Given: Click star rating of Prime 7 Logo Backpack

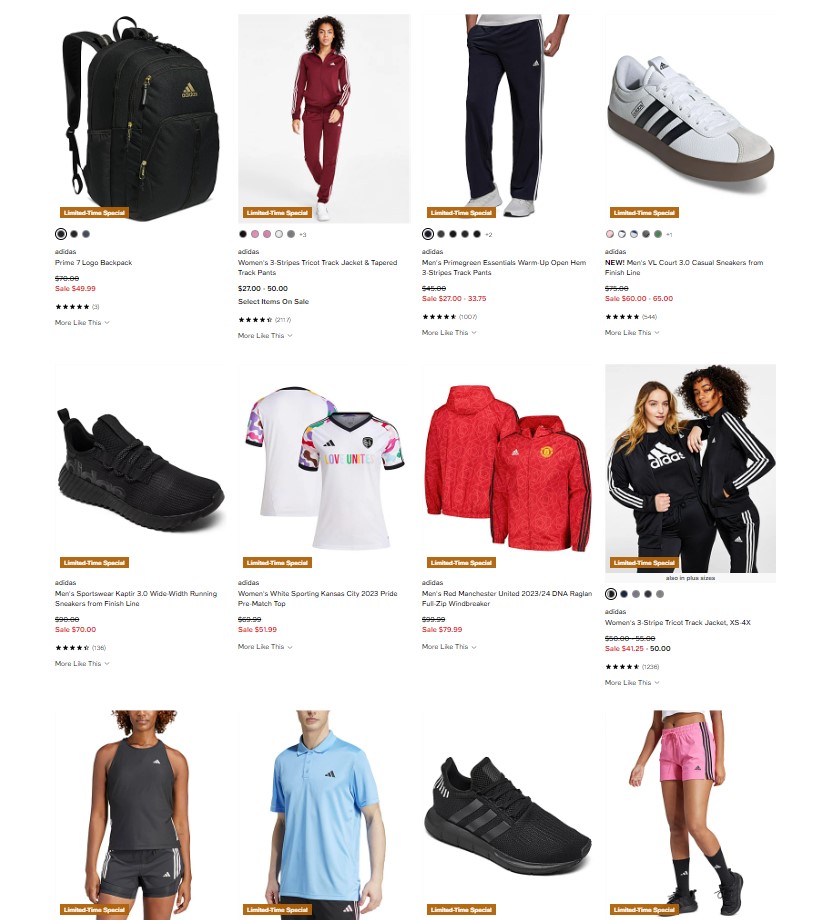Looking at the screenshot, I should [x=72, y=306].
